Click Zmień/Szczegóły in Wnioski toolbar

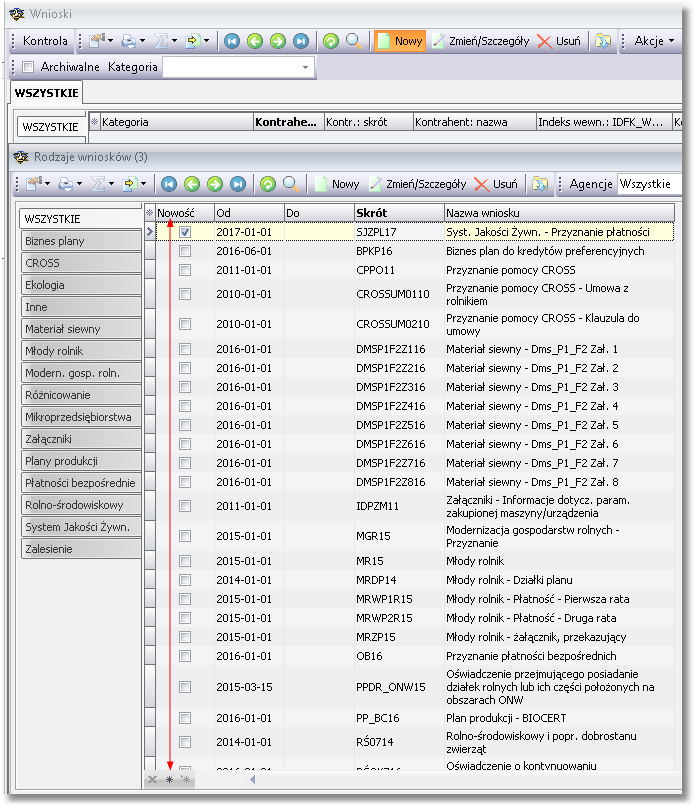click(481, 41)
